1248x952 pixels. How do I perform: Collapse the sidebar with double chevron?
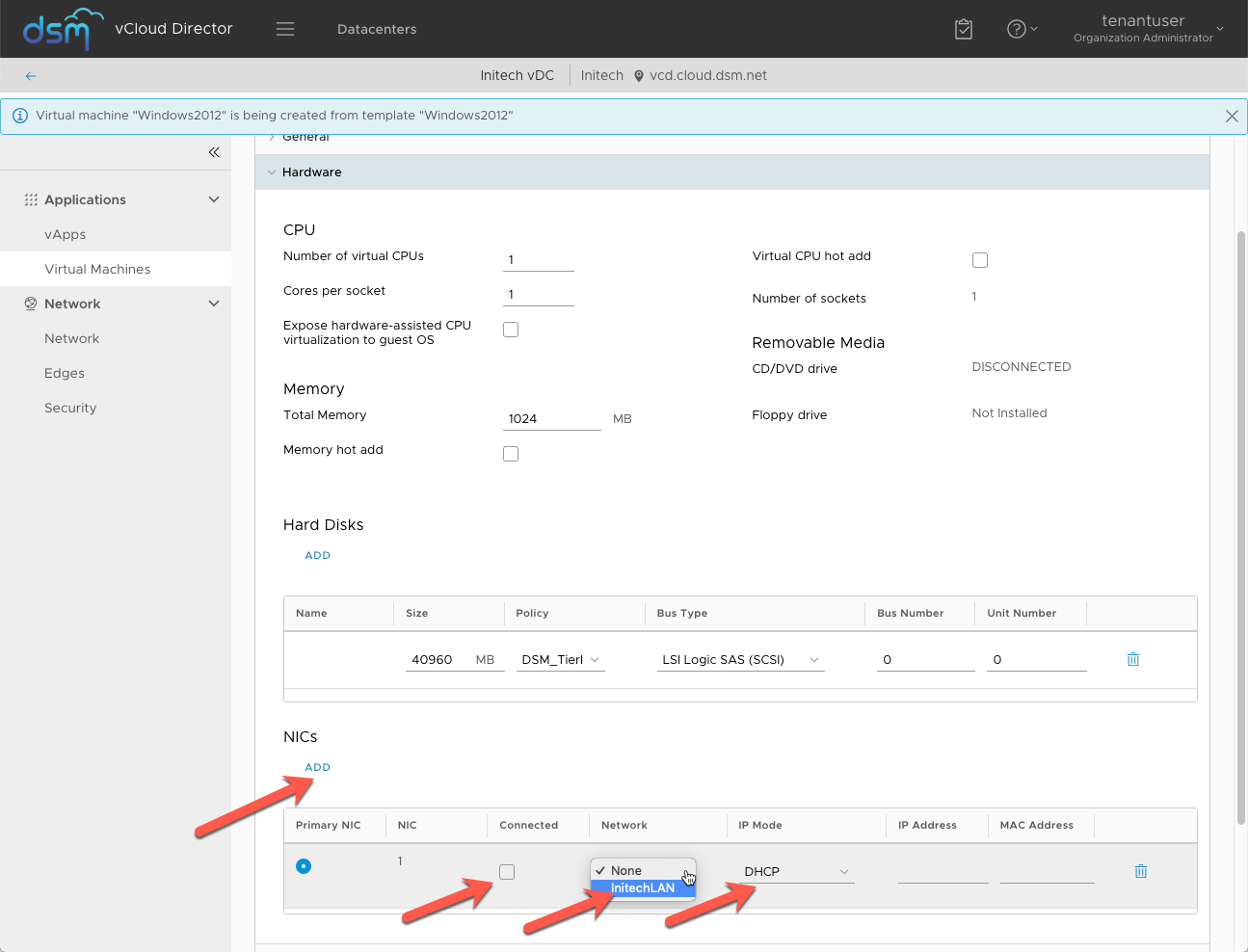click(x=214, y=152)
